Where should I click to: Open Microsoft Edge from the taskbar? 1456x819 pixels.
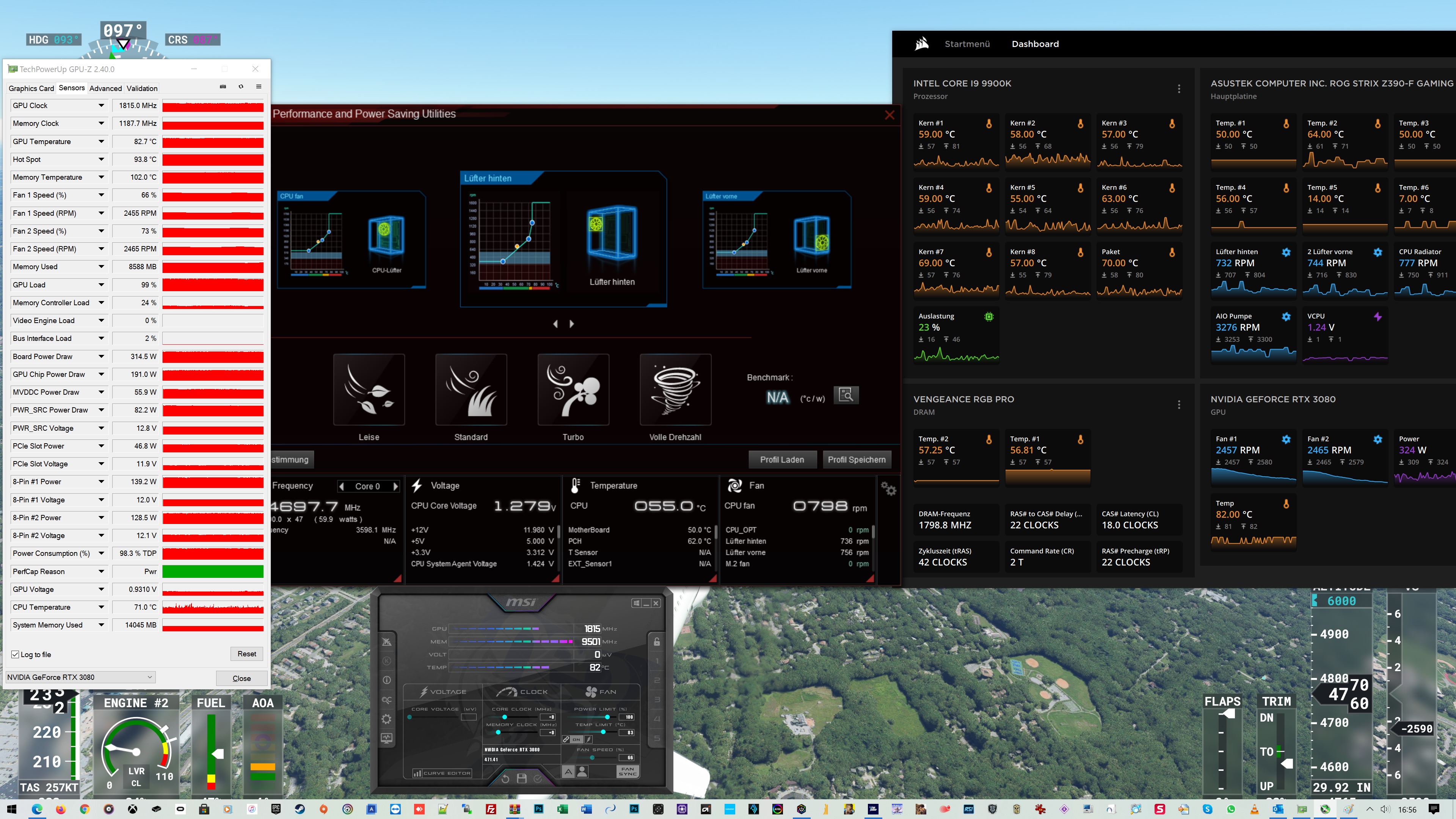click(37, 809)
